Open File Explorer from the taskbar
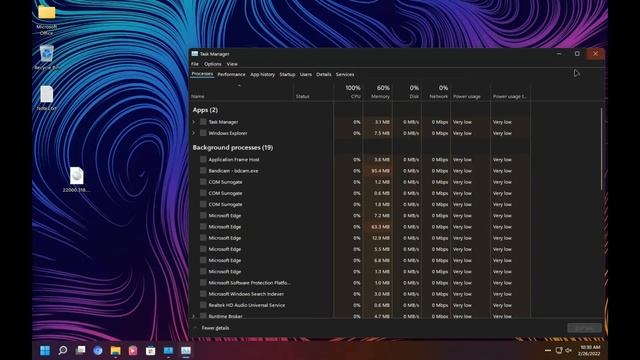The width and height of the screenshot is (640, 360). click(x=116, y=350)
